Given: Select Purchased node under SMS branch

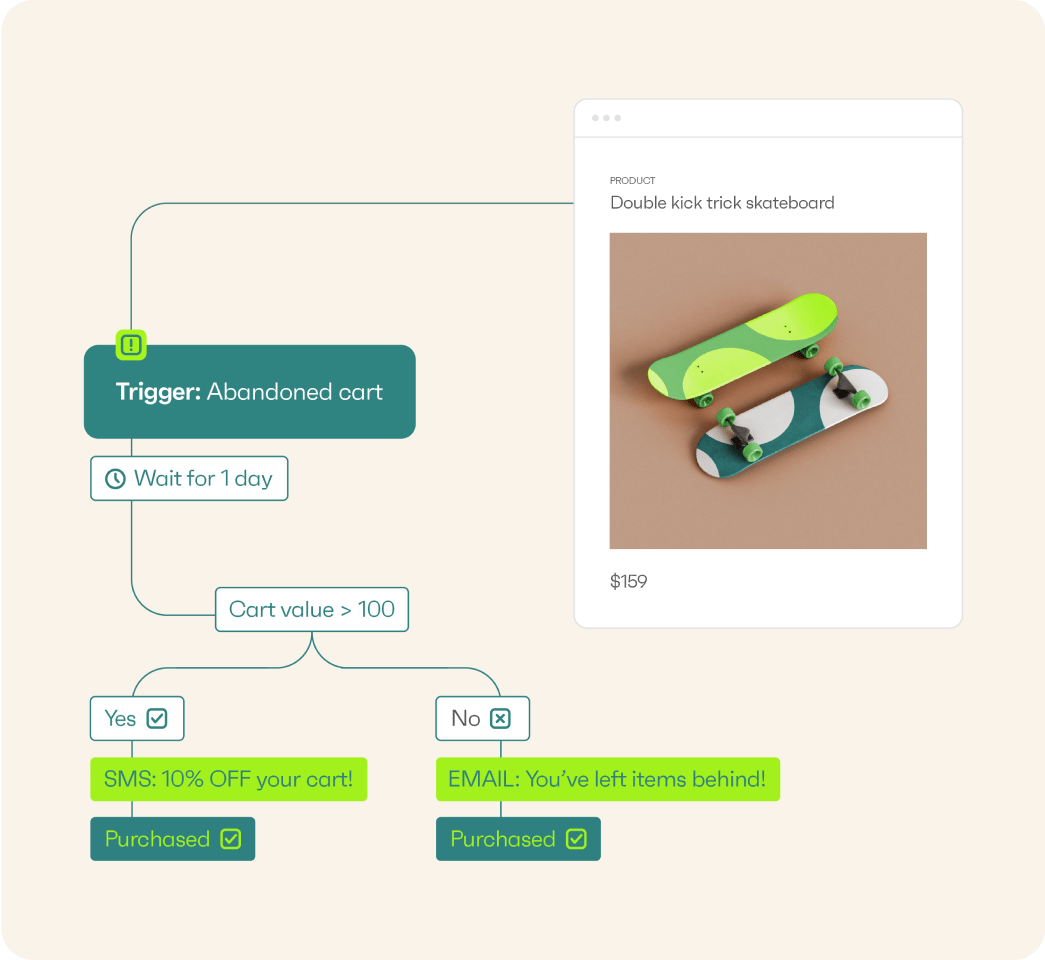Looking at the screenshot, I should click(x=173, y=839).
